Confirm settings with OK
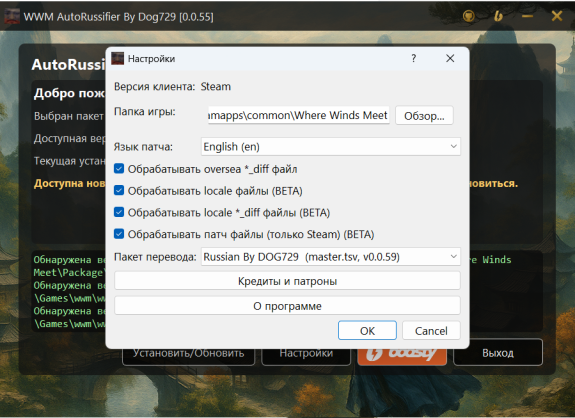The image size is (575, 418). pos(367,331)
